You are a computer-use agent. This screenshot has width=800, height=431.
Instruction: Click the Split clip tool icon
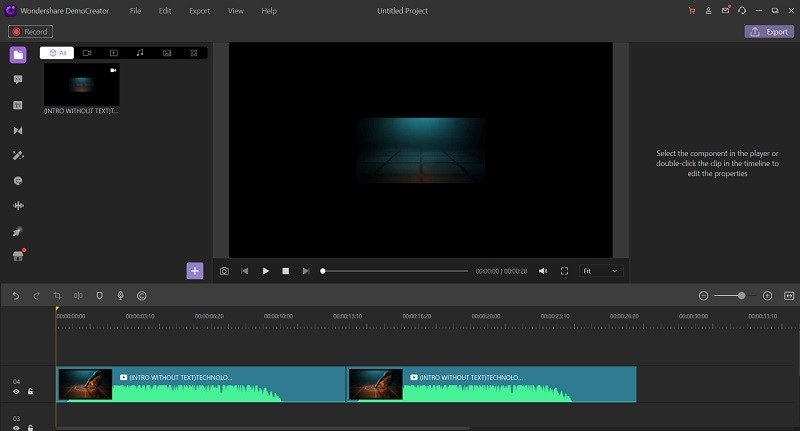(x=78, y=296)
